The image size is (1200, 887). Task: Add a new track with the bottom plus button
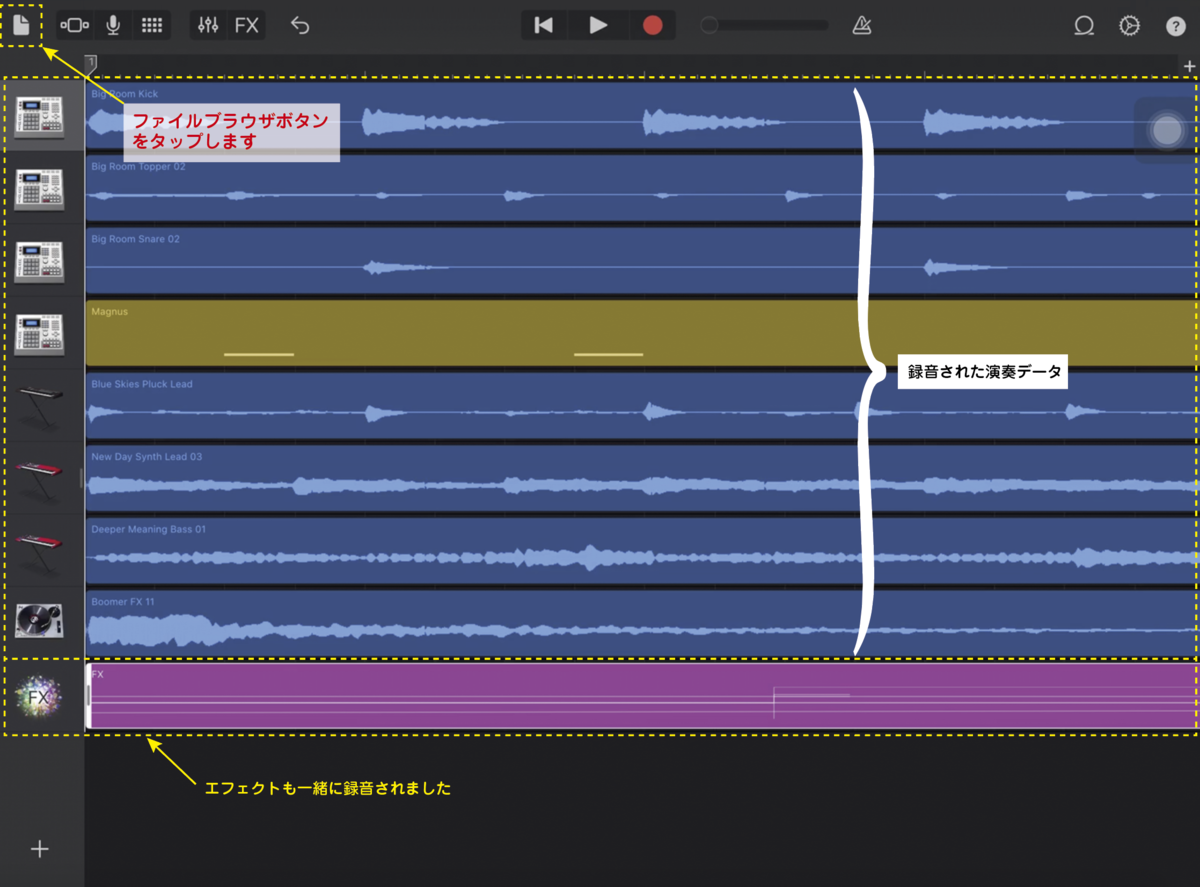tap(39, 849)
